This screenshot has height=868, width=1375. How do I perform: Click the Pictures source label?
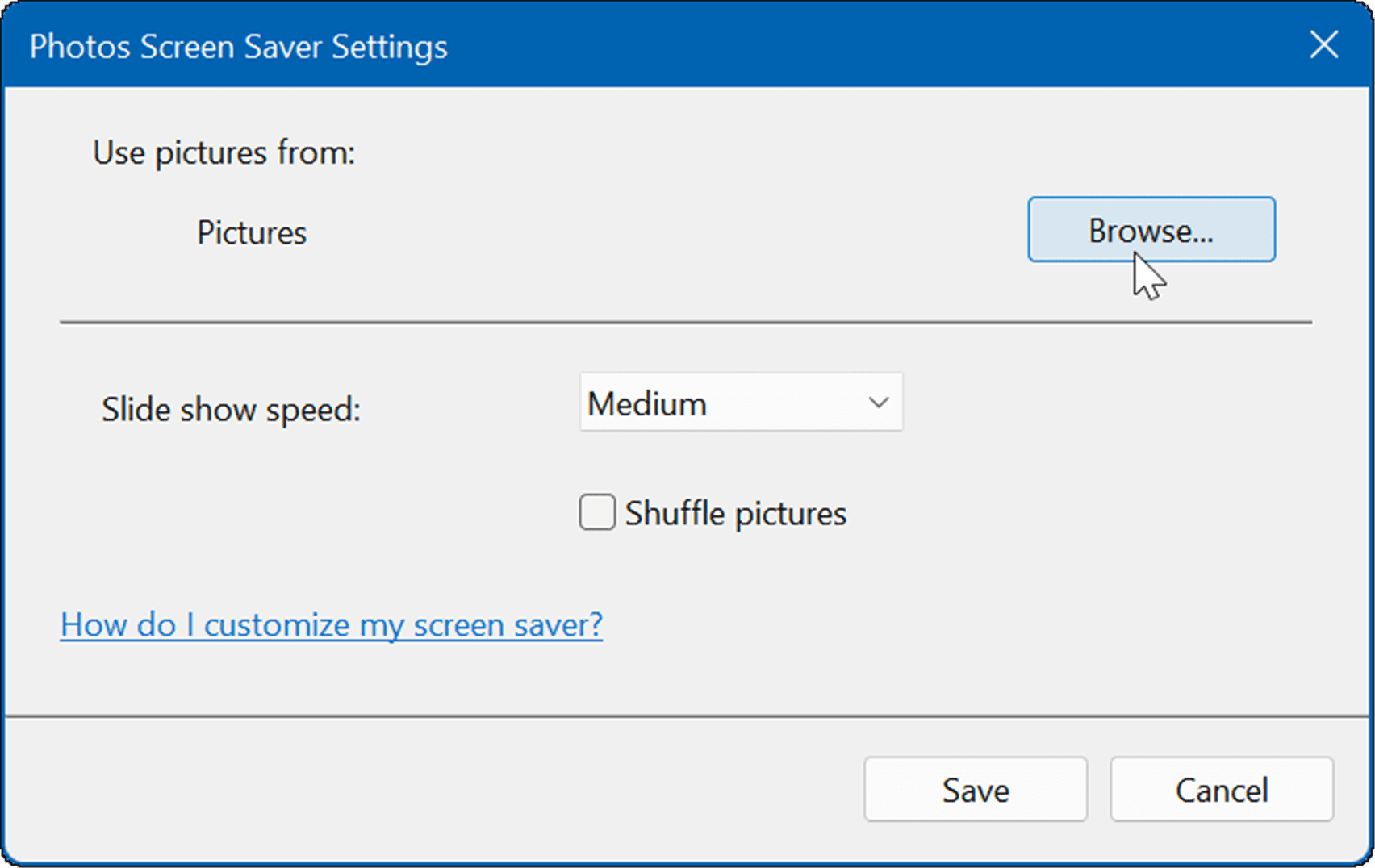pyautogui.click(x=251, y=232)
